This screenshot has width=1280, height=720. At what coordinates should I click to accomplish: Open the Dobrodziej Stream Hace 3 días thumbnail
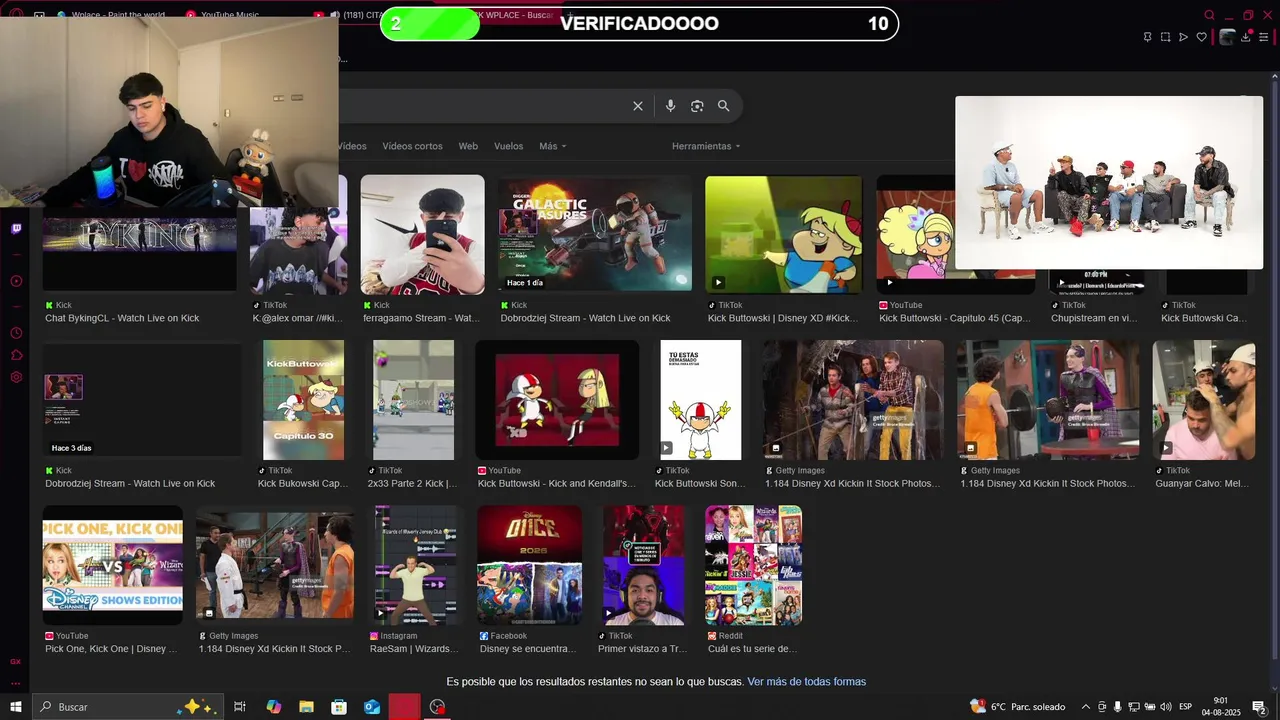(x=141, y=400)
